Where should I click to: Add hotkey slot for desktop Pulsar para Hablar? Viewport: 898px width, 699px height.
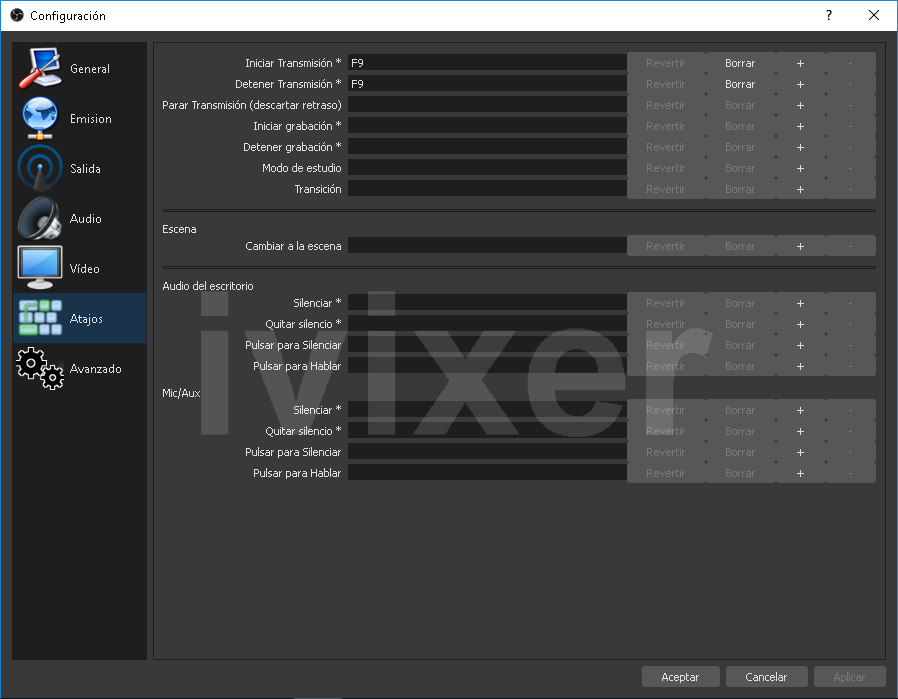(x=801, y=366)
